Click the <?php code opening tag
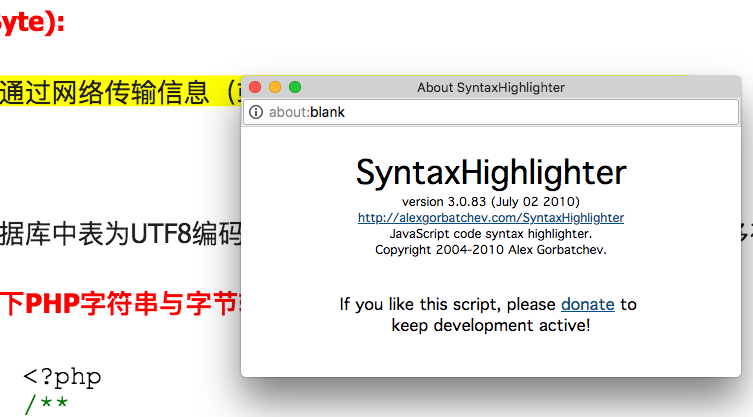Viewport: 753px width, 417px height. pyautogui.click(x=62, y=378)
